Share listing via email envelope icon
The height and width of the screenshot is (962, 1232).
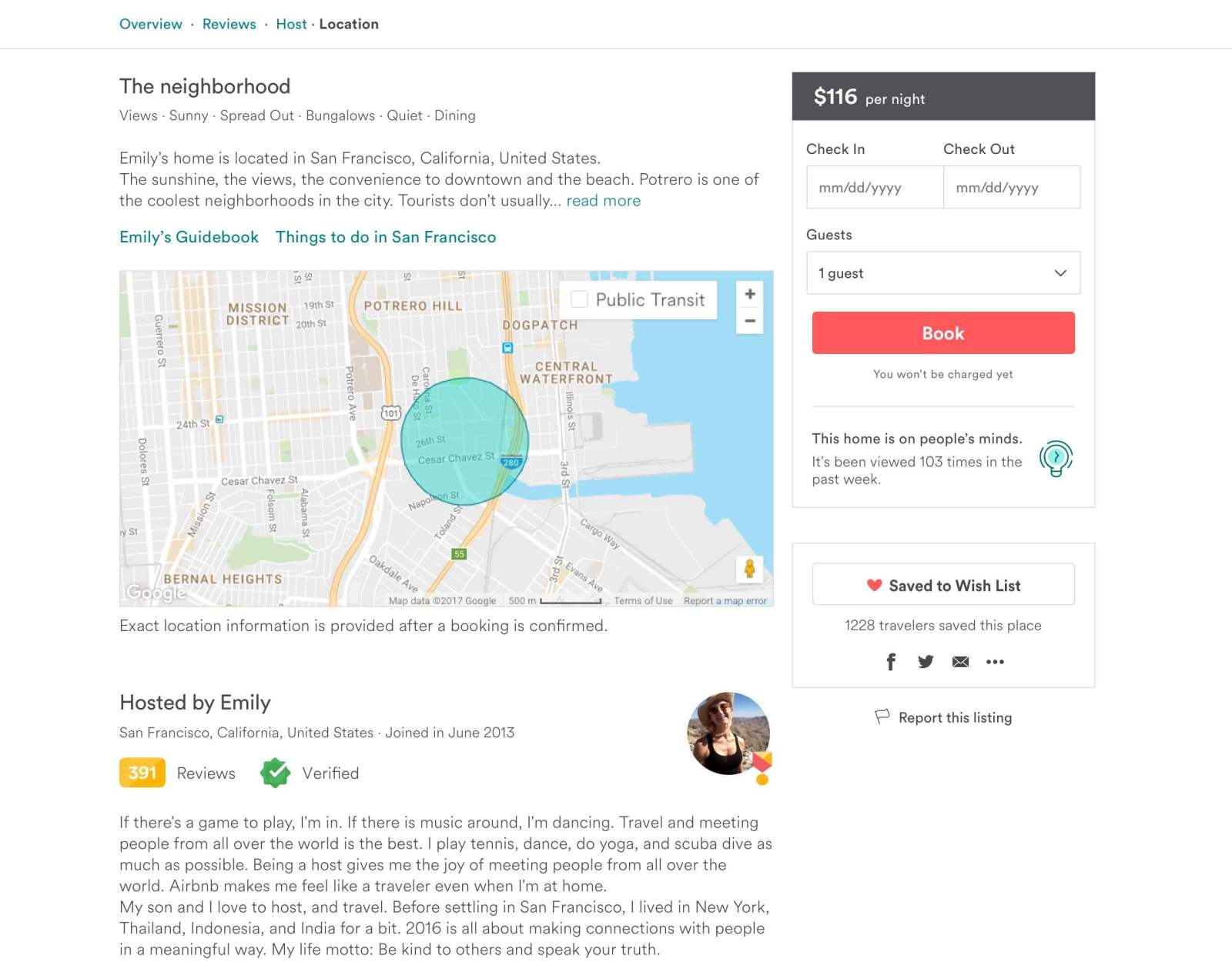960,662
